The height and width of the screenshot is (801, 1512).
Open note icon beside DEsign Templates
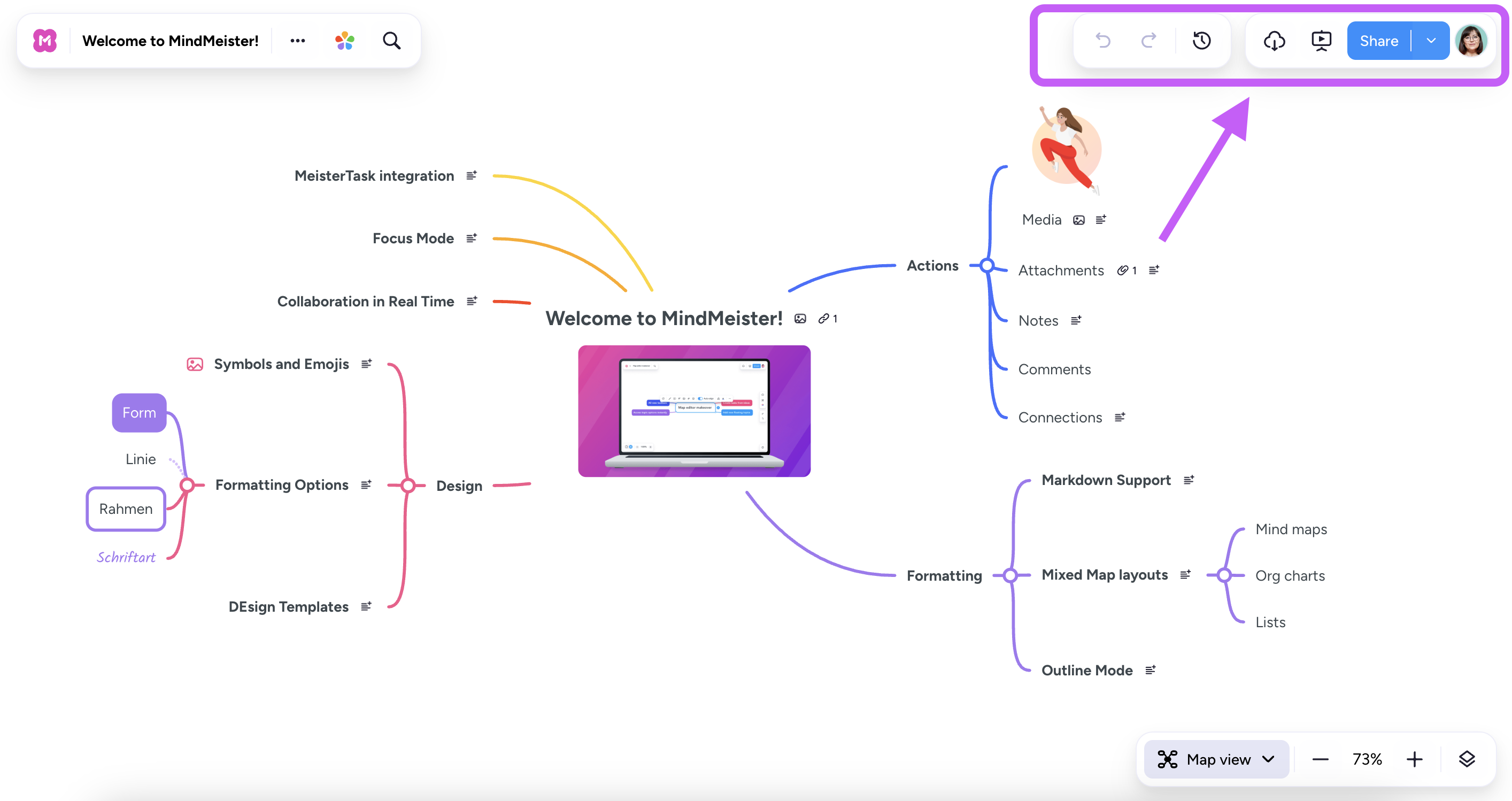tap(366, 606)
